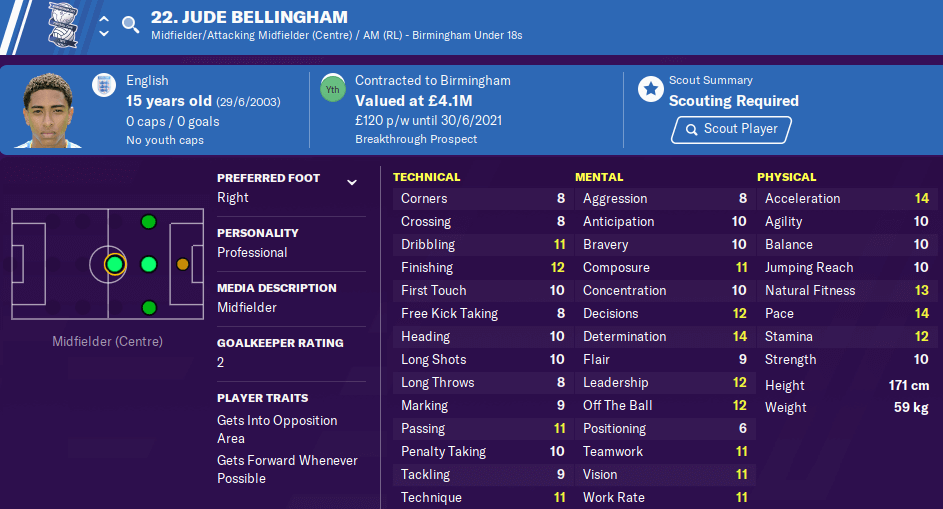
Task: Go to next player with down chevron
Action: (104, 33)
